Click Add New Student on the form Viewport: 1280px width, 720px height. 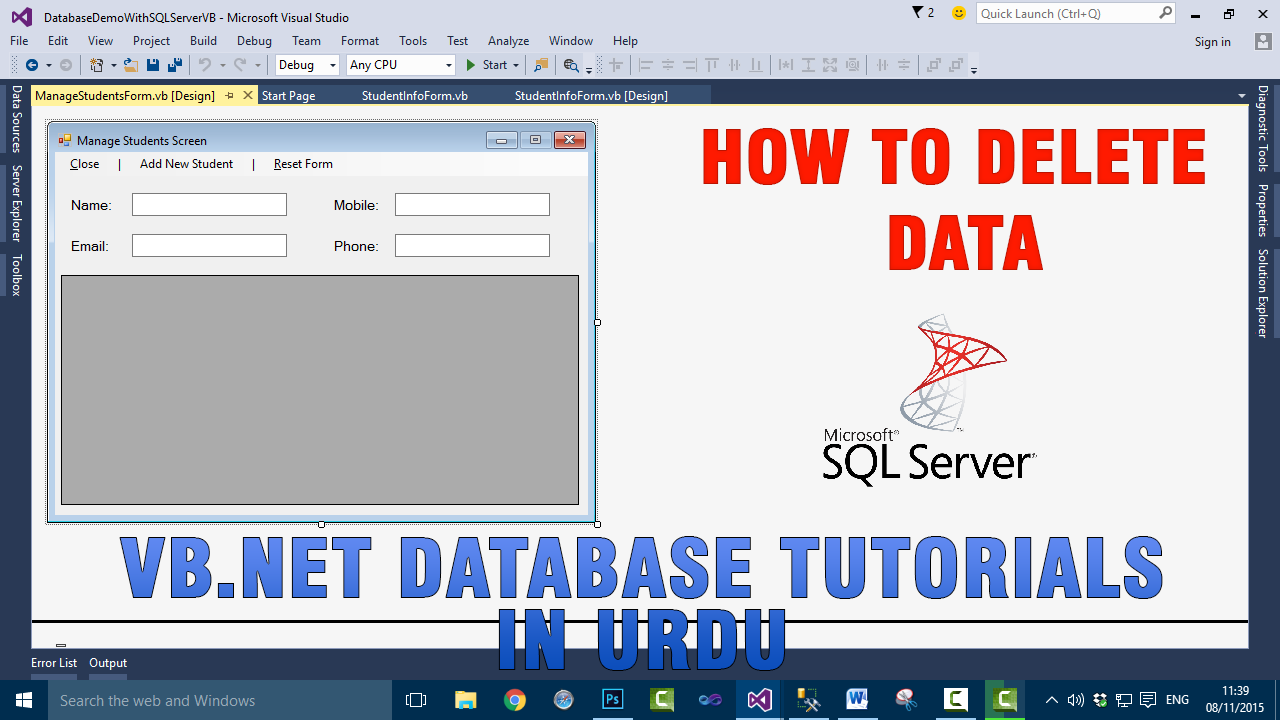click(x=186, y=164)
